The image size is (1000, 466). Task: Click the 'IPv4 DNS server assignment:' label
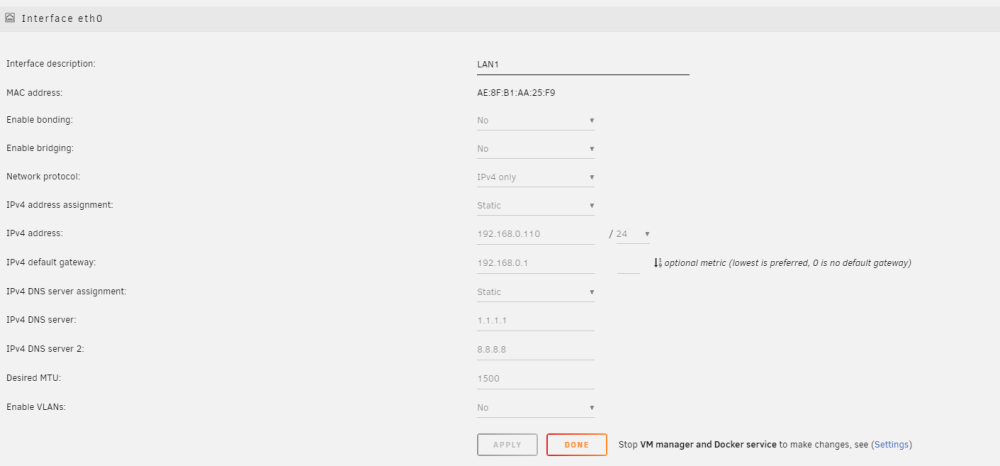click(66, 291)
